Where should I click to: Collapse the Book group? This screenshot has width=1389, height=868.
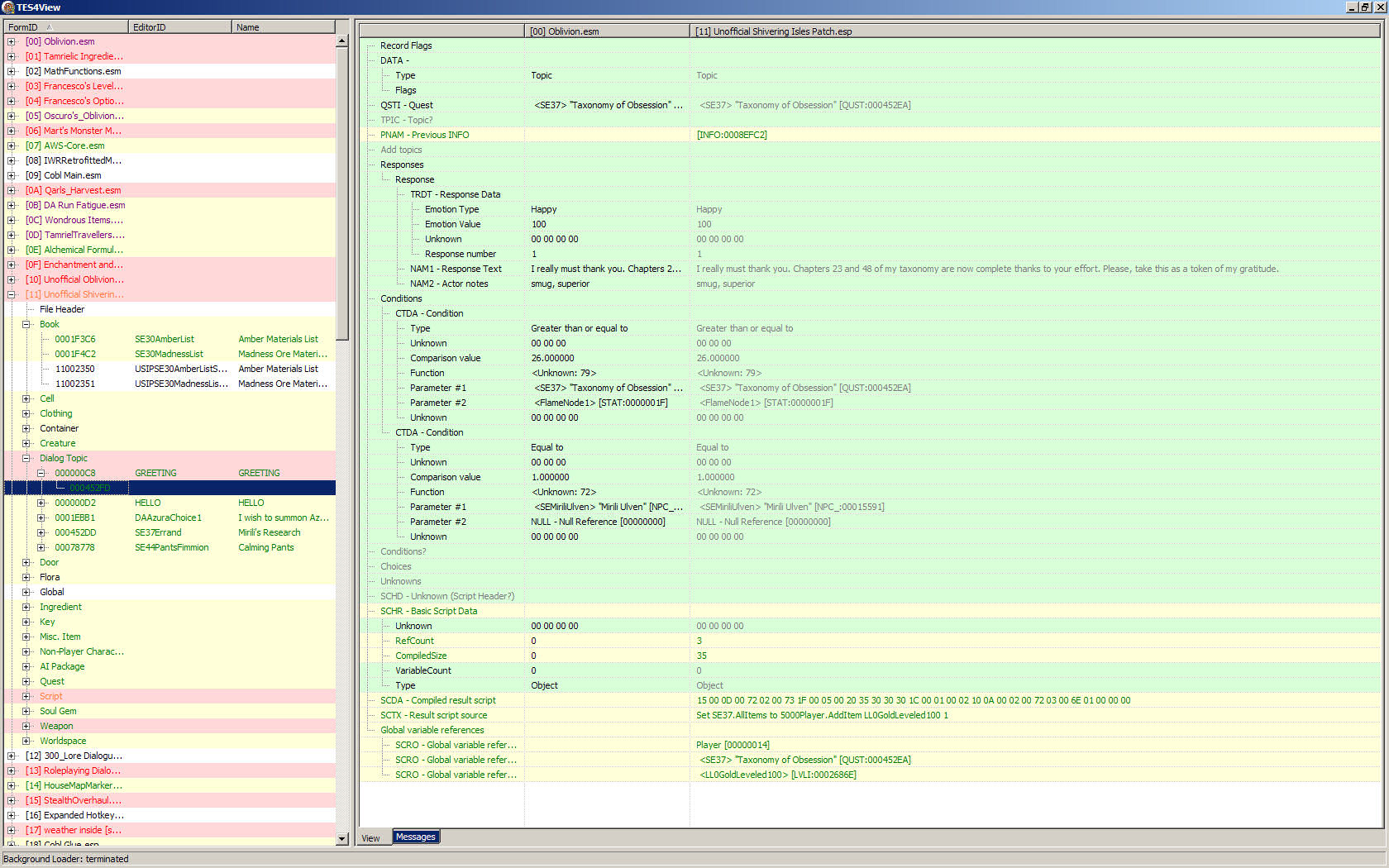pos(26,324)
